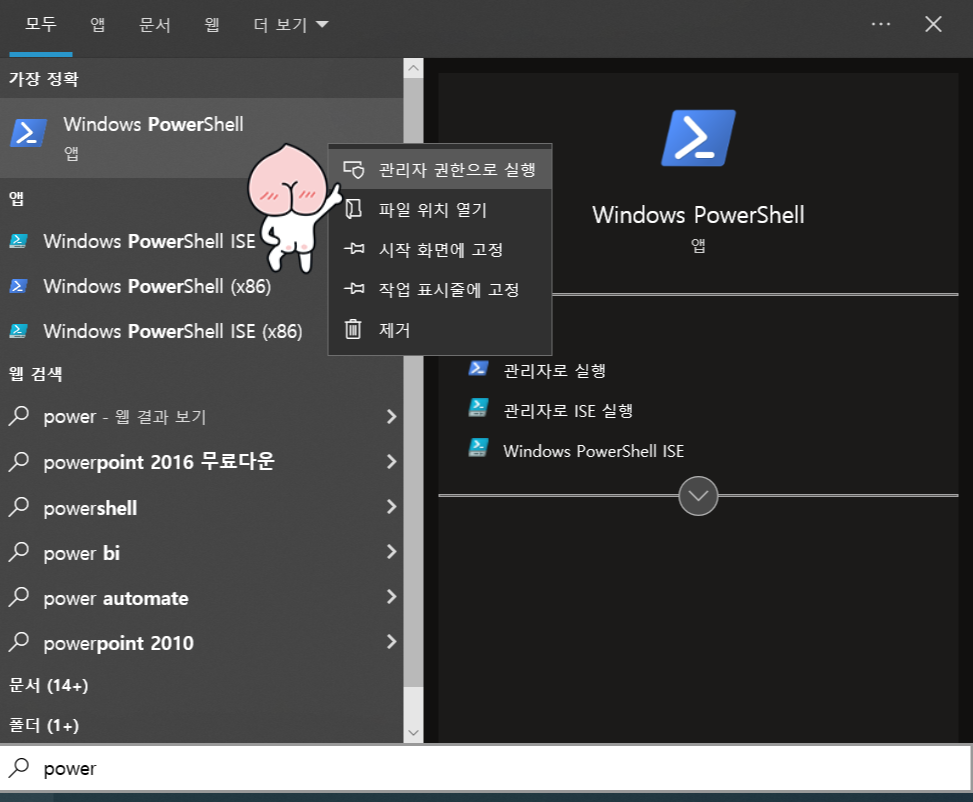Click shield icon beside 관리자 권한으로 실행
This screenshot has height=802, width=973.
(354, 169)
